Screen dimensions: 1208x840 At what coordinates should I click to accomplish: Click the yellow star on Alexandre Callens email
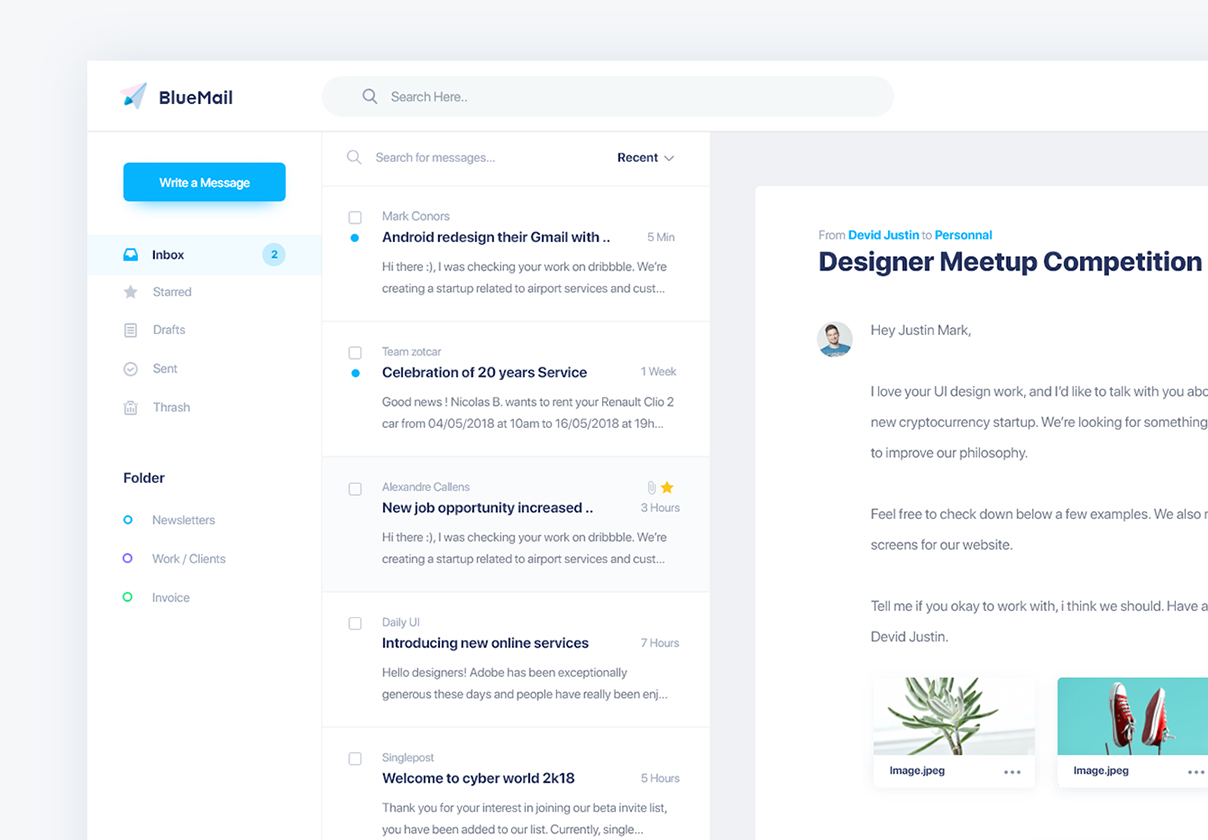coord(667,487)
